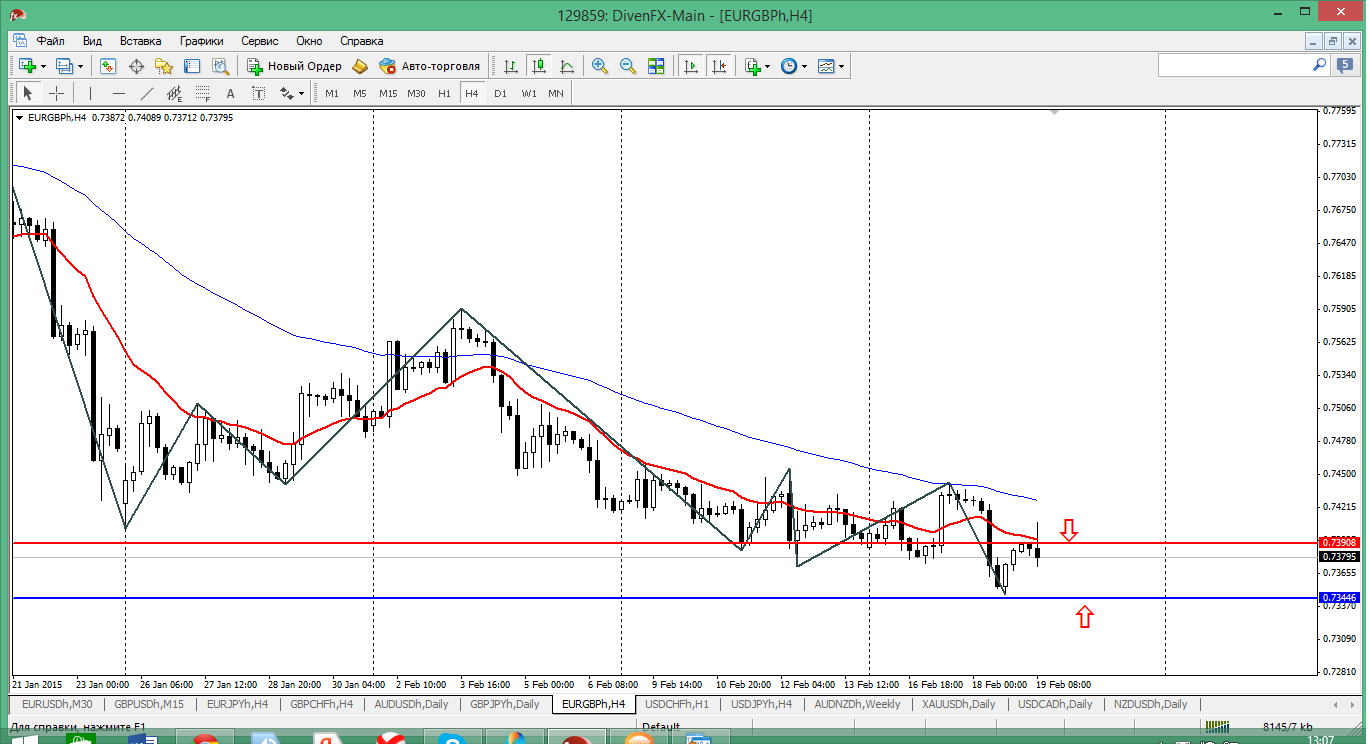Viewport: 1370px width, 744px height.
Task: Toggle the chart auto scroll button
Action: pos(690,66)
